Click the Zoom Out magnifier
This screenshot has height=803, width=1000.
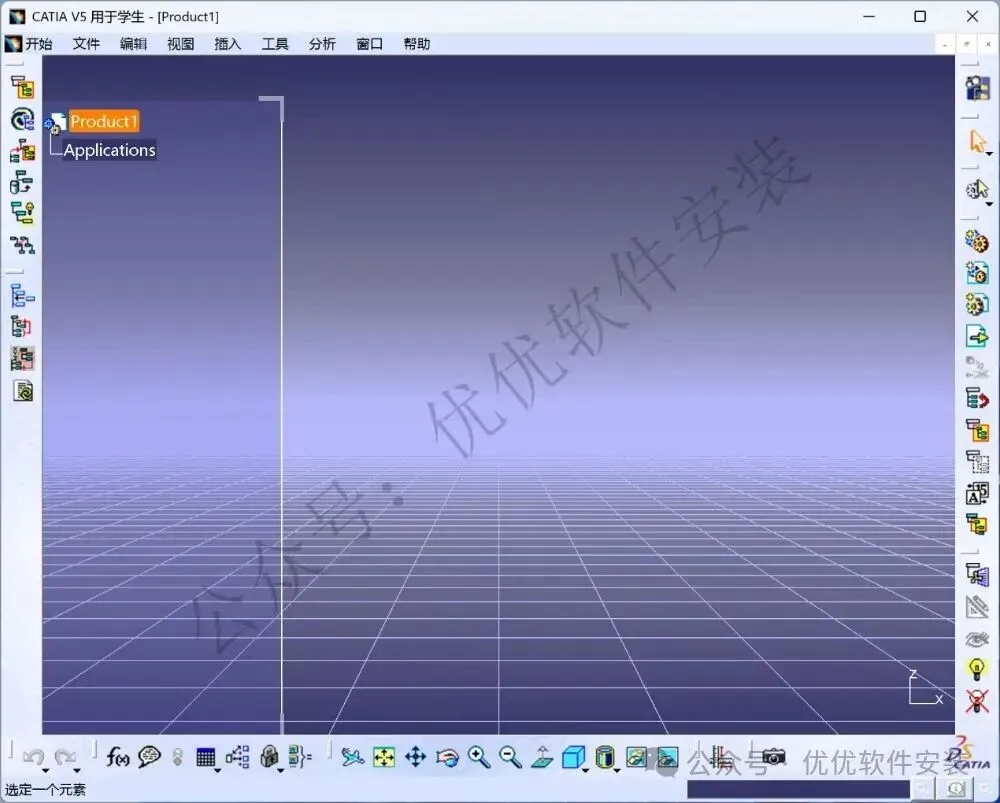[510, 757]
